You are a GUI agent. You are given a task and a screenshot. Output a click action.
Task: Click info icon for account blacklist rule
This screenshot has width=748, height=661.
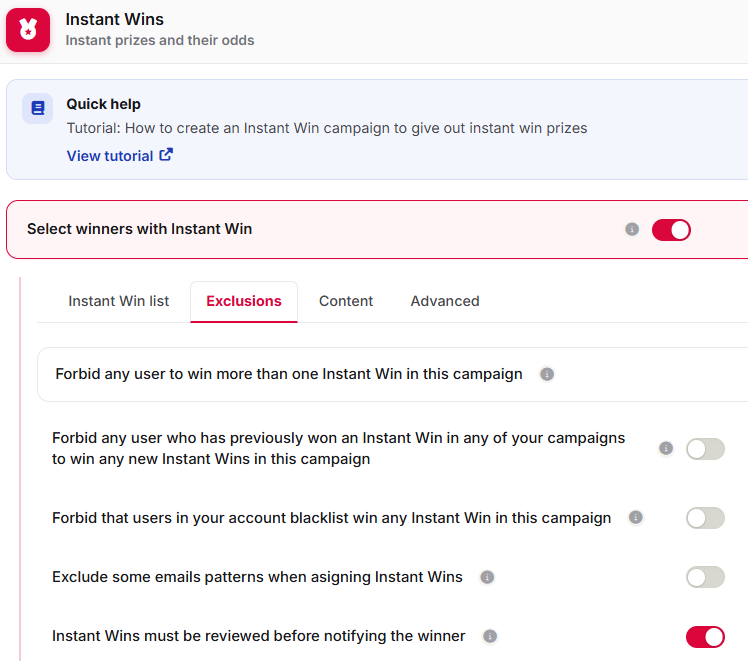pyautogui.click(x=635, y=517)
